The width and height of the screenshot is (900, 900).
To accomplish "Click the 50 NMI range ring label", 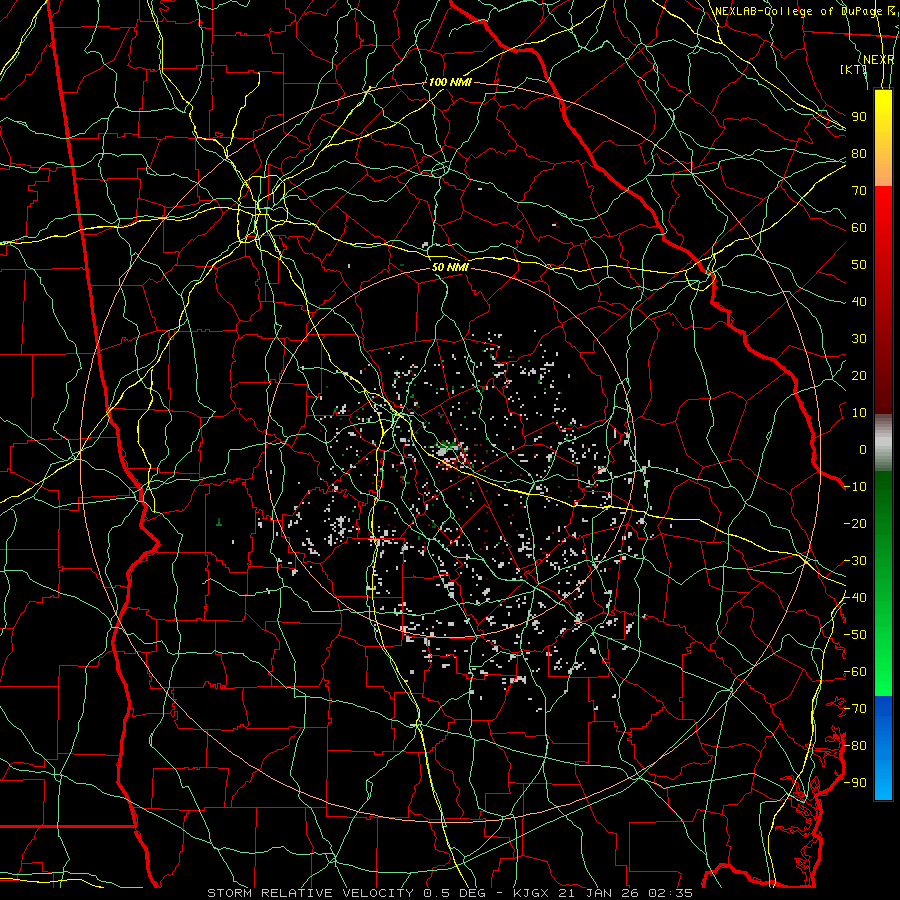I will 450,267.
